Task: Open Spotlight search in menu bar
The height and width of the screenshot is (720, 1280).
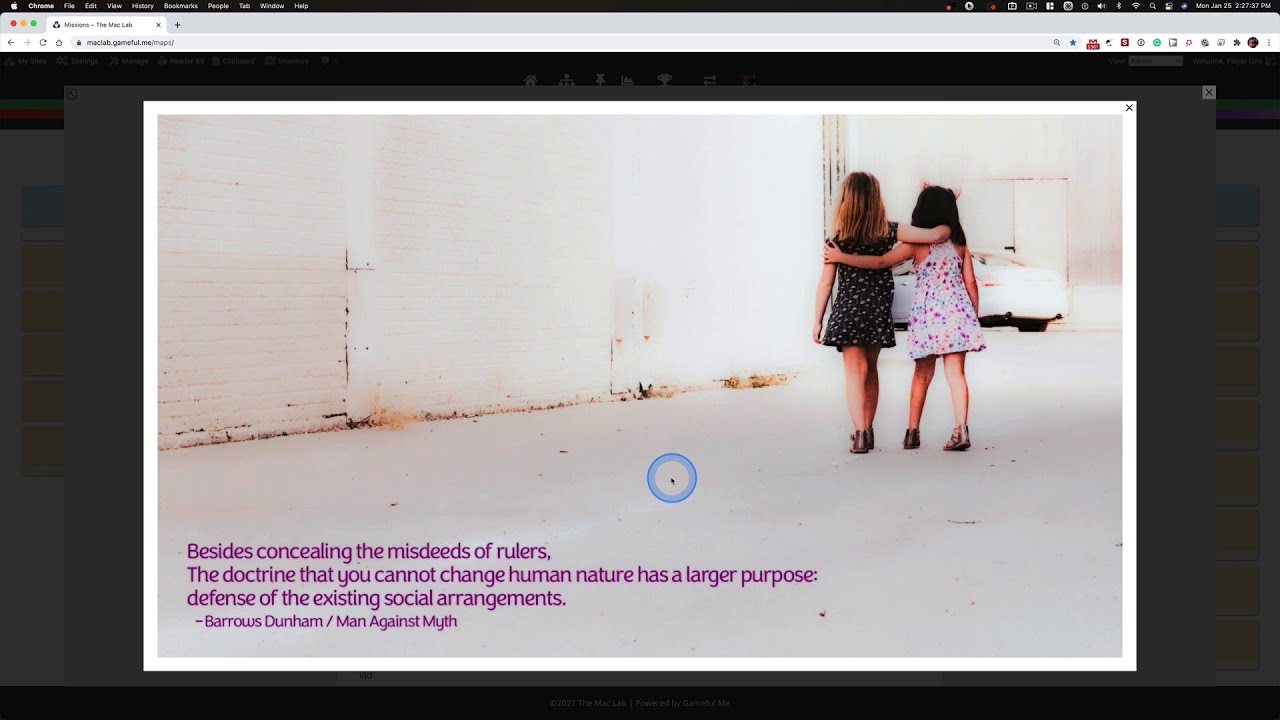Action: [x=1152, y=6]
